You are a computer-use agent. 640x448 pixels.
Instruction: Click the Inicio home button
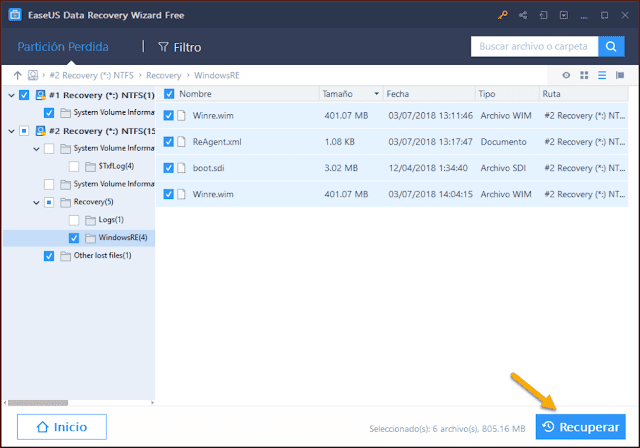tap(62, 427)
